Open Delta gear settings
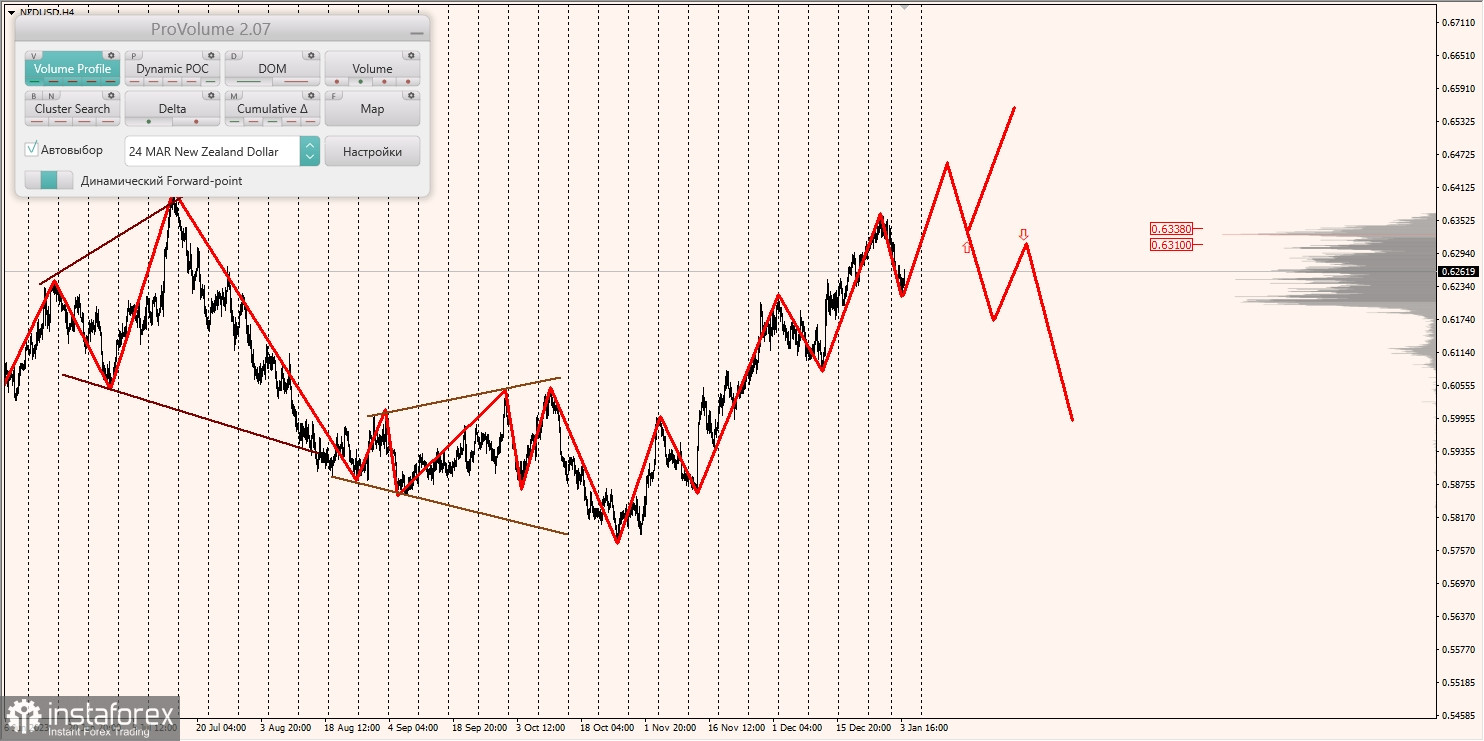The height and width of the screenshot is (741, 1484). coord(211,96)
